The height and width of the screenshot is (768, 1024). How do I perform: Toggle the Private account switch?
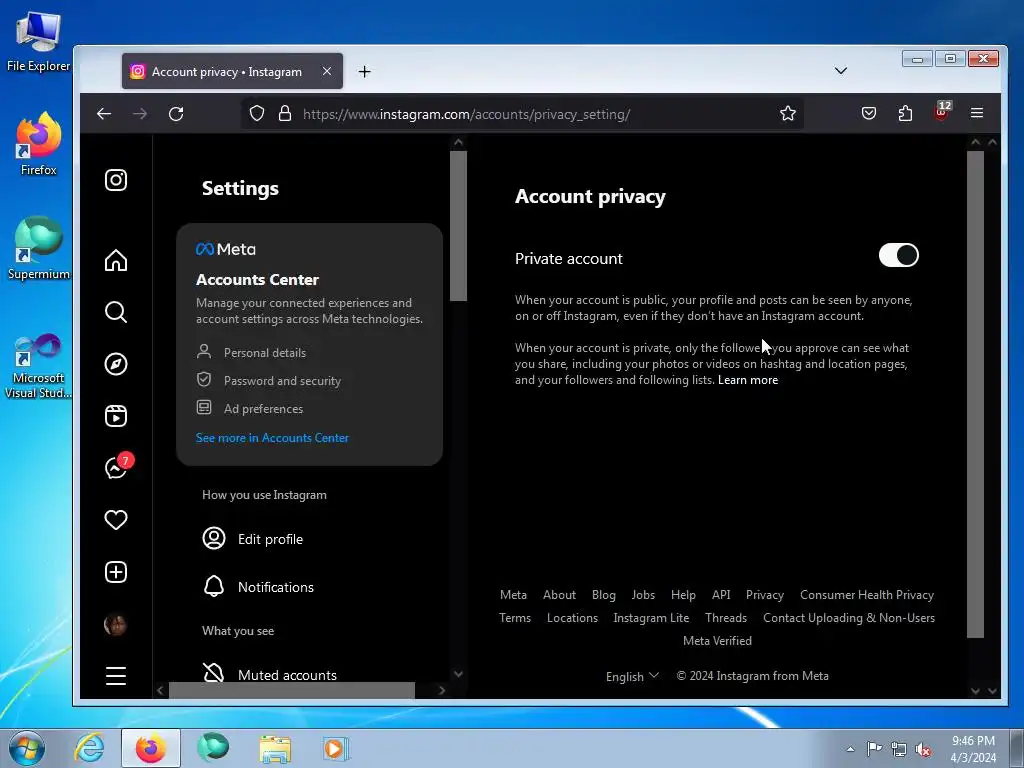[898, 255]
